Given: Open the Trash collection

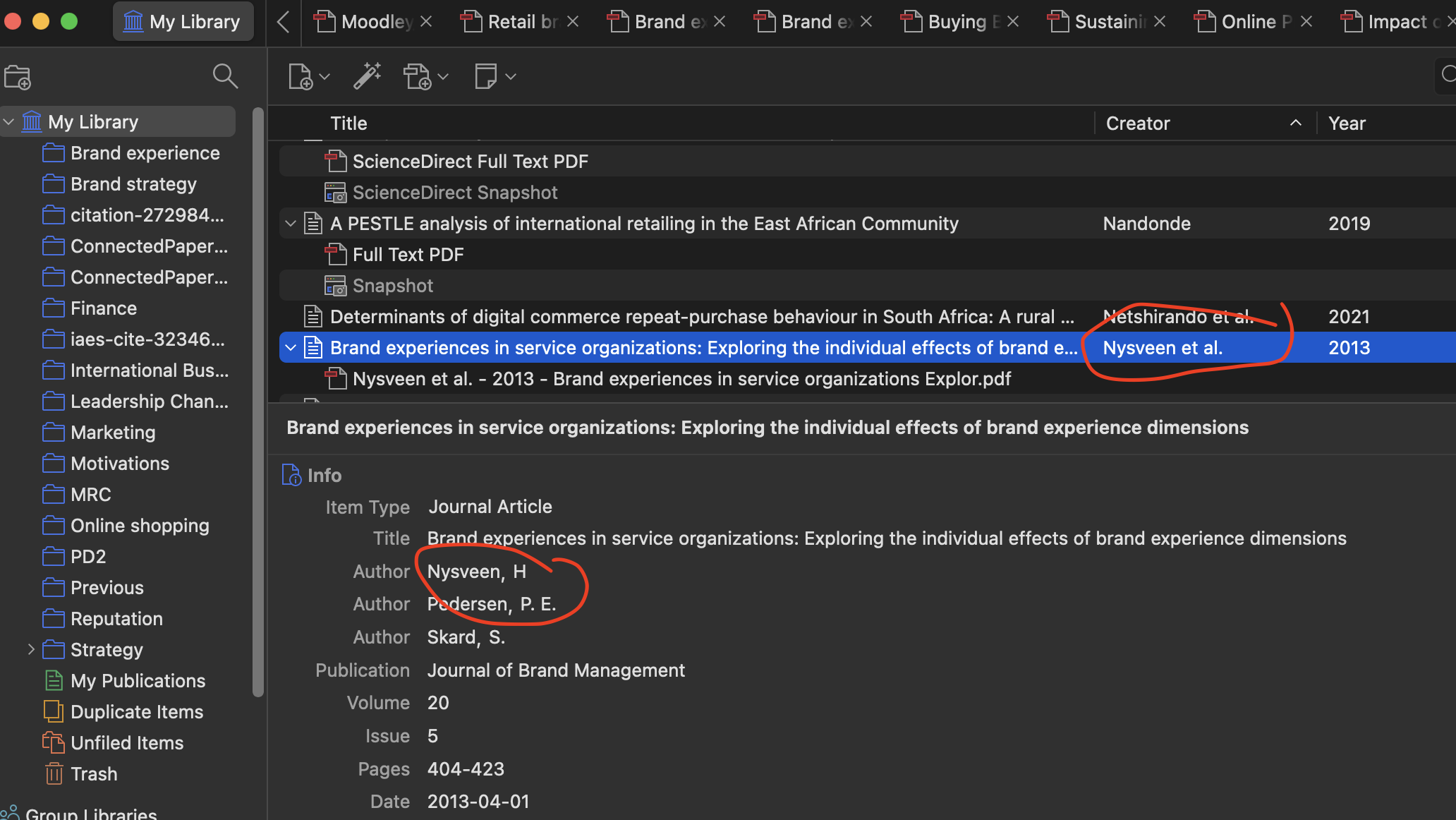Looking at the screenshot, I should click(x=94, y=774).
